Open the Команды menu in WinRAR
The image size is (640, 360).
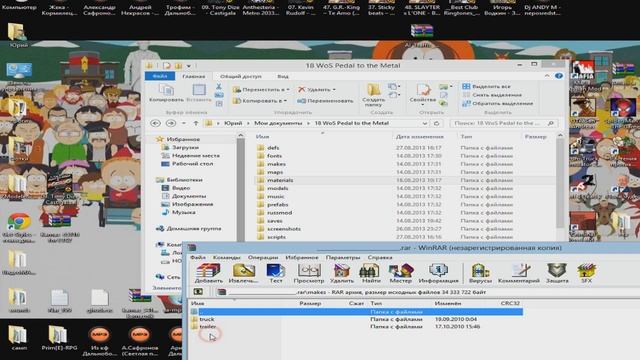pos(227,257)
